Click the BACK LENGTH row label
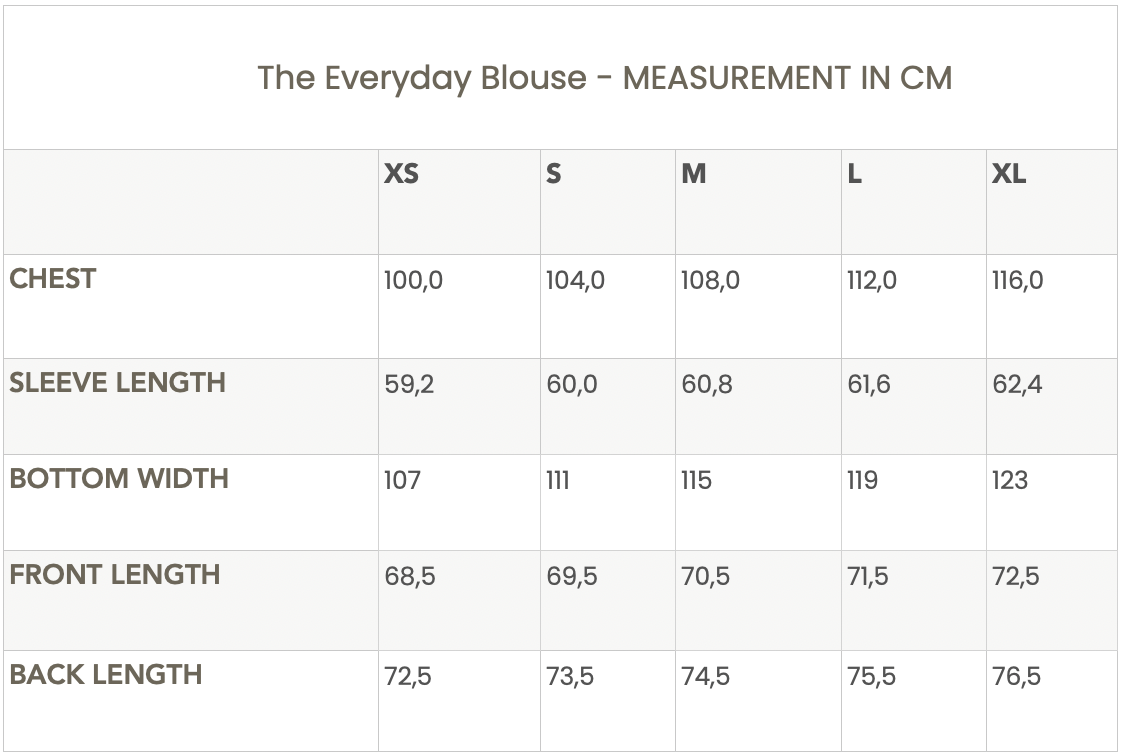Viewport: 1122px width, 756px height. pyautogui.click(x=106, y=675)
